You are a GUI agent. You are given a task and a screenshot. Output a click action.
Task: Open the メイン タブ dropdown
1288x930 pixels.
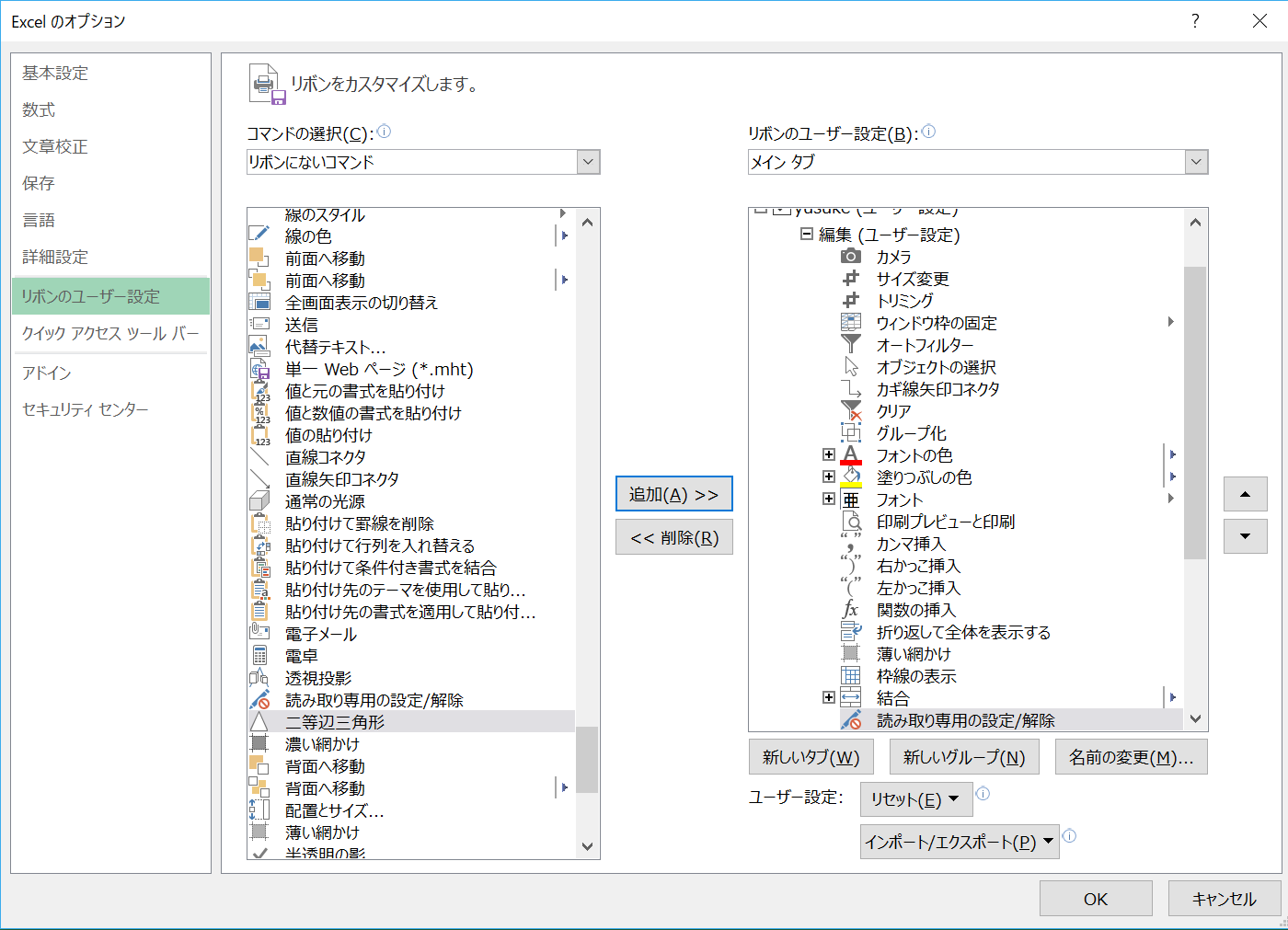[1196, 162]
